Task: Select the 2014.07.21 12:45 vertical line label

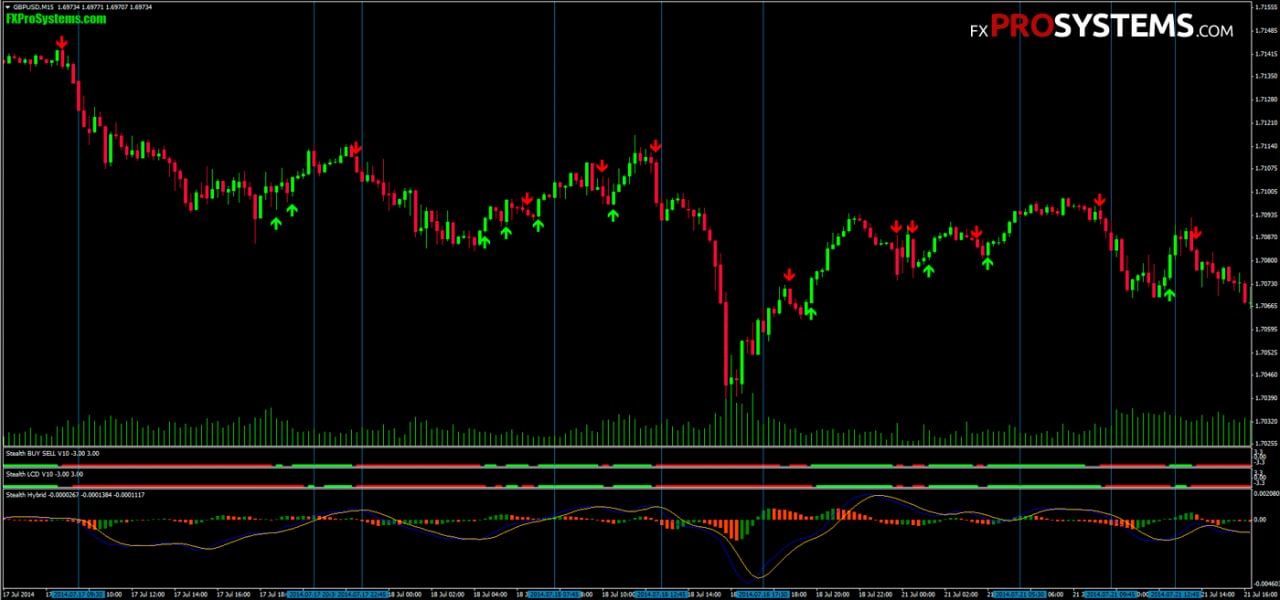Action: [1175, 594]
